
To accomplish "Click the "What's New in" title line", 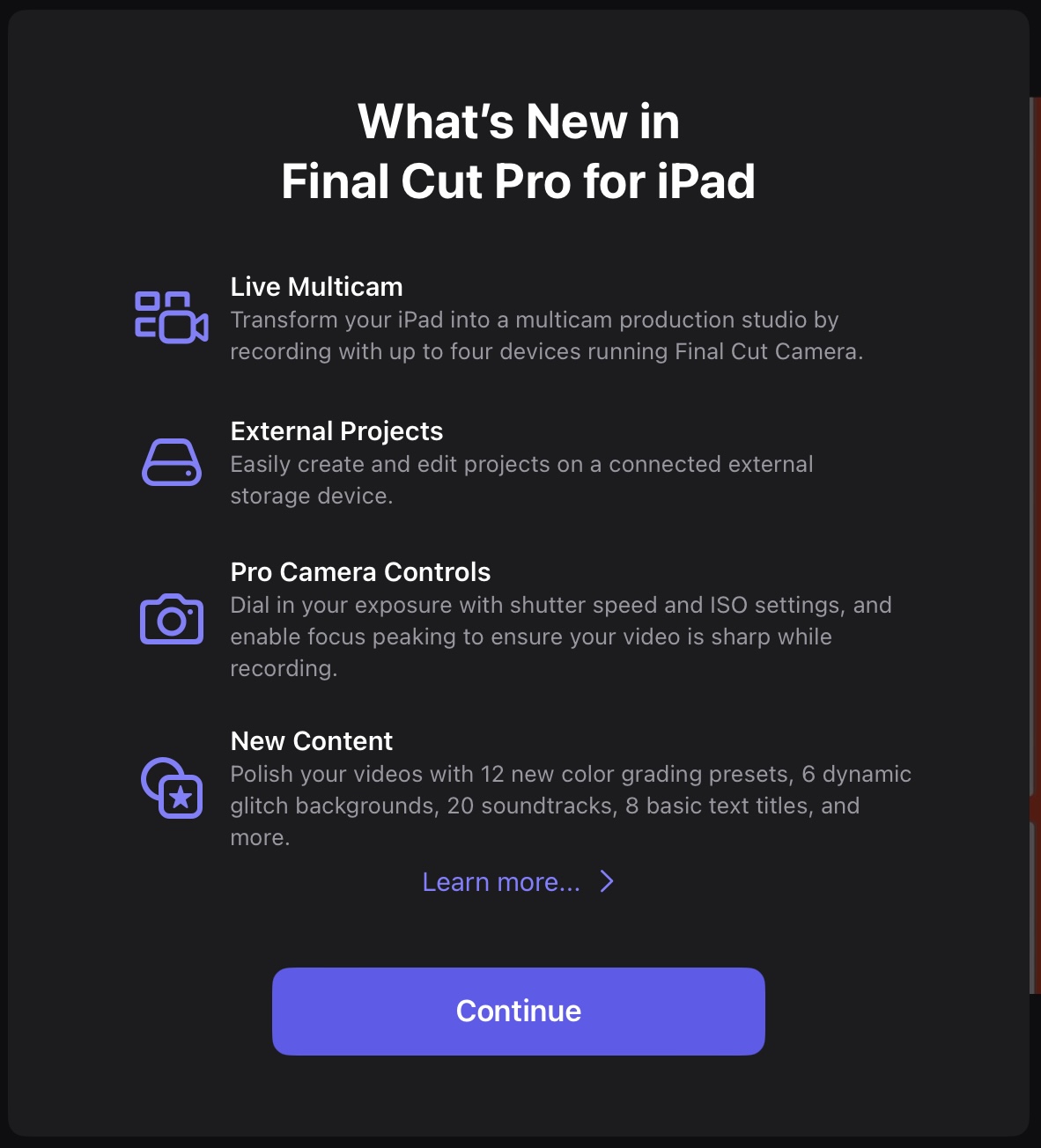I will 519,121.
